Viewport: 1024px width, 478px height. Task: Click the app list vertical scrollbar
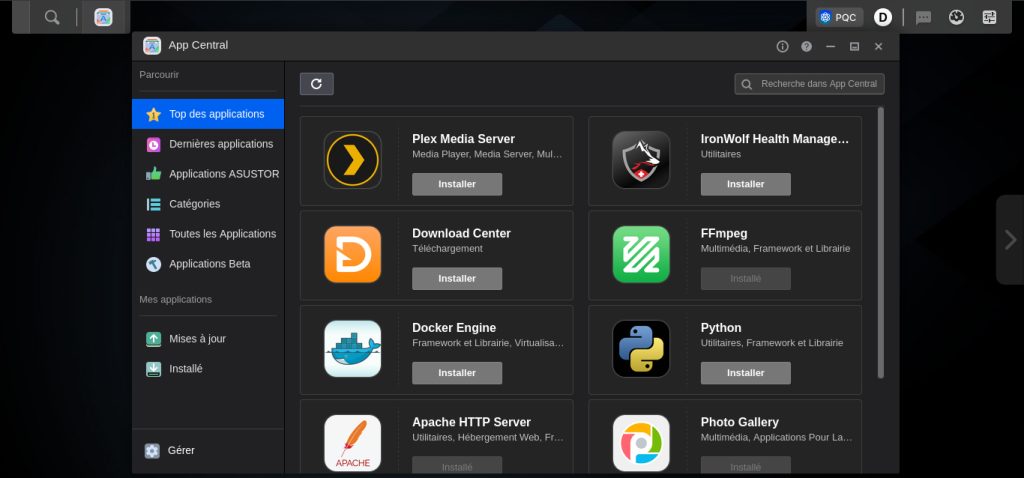tap(881, 242)
